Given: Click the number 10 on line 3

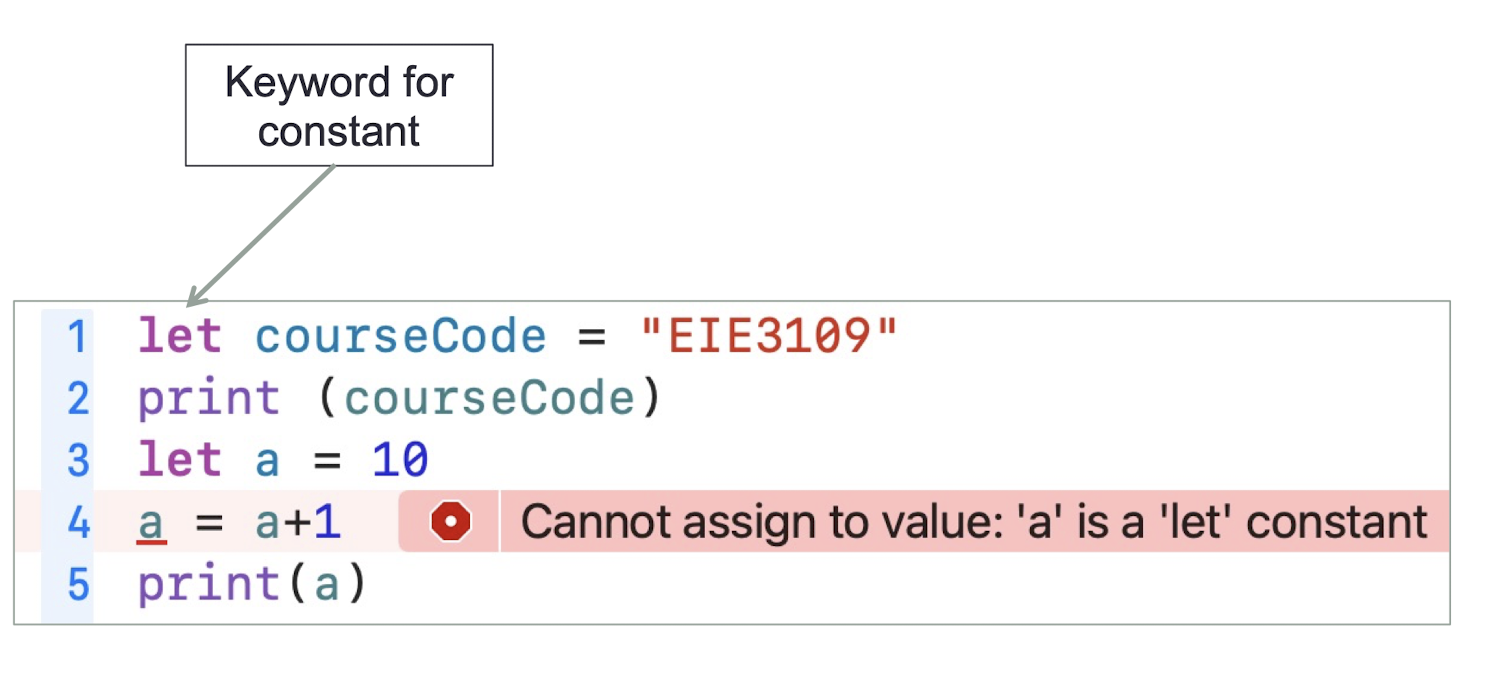Looking at the screenshot, I should click(400, 460).
